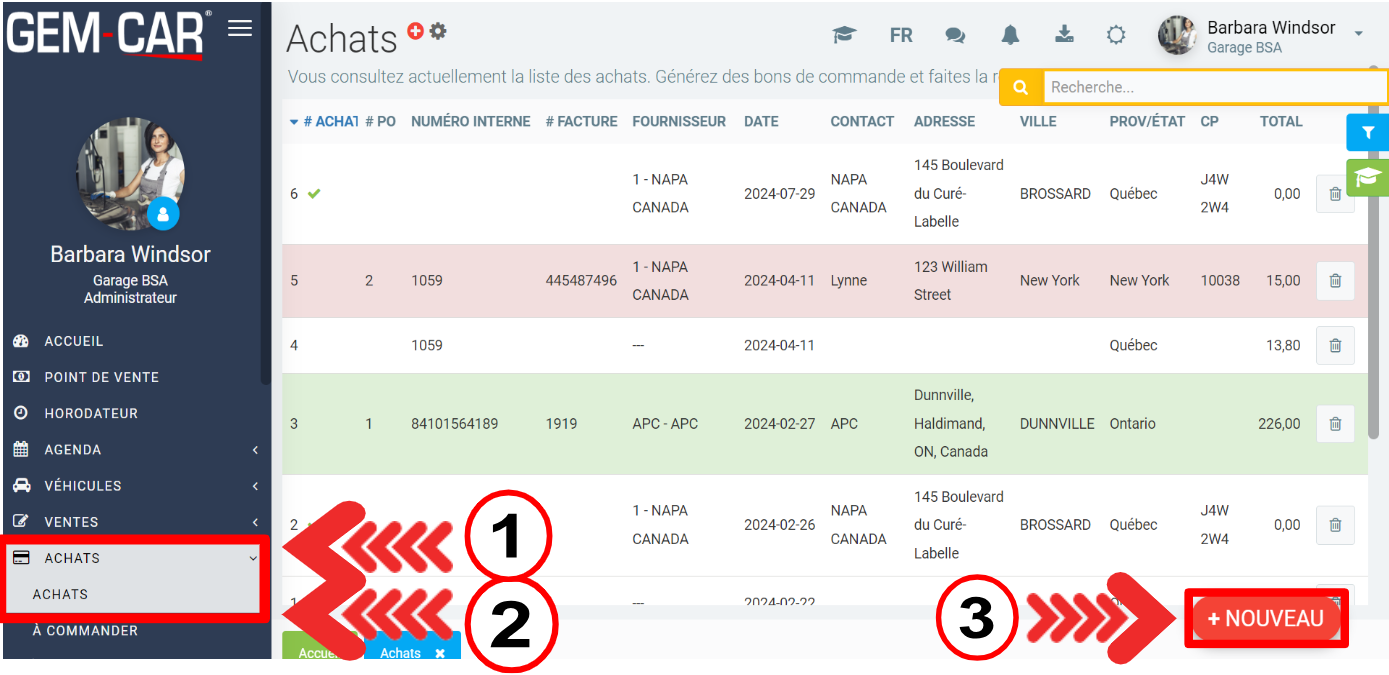The image size is (1389, 675).
Task: Click the green tutorial cap side button
Action: tap(1367, 178)
